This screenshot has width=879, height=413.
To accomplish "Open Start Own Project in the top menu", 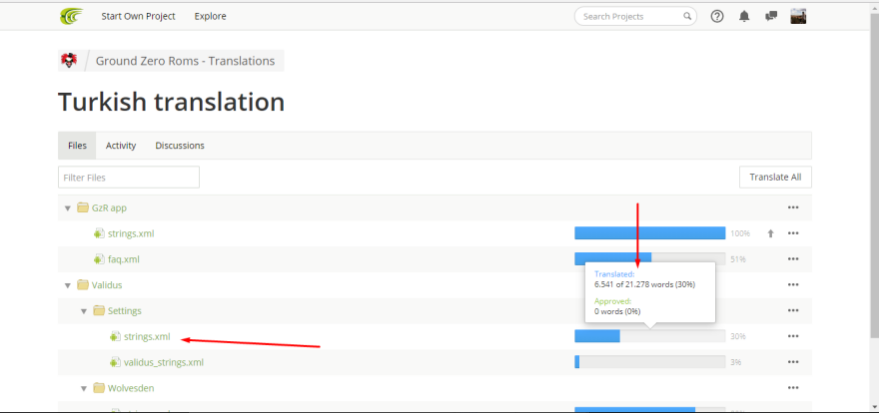I will (138, 16).
